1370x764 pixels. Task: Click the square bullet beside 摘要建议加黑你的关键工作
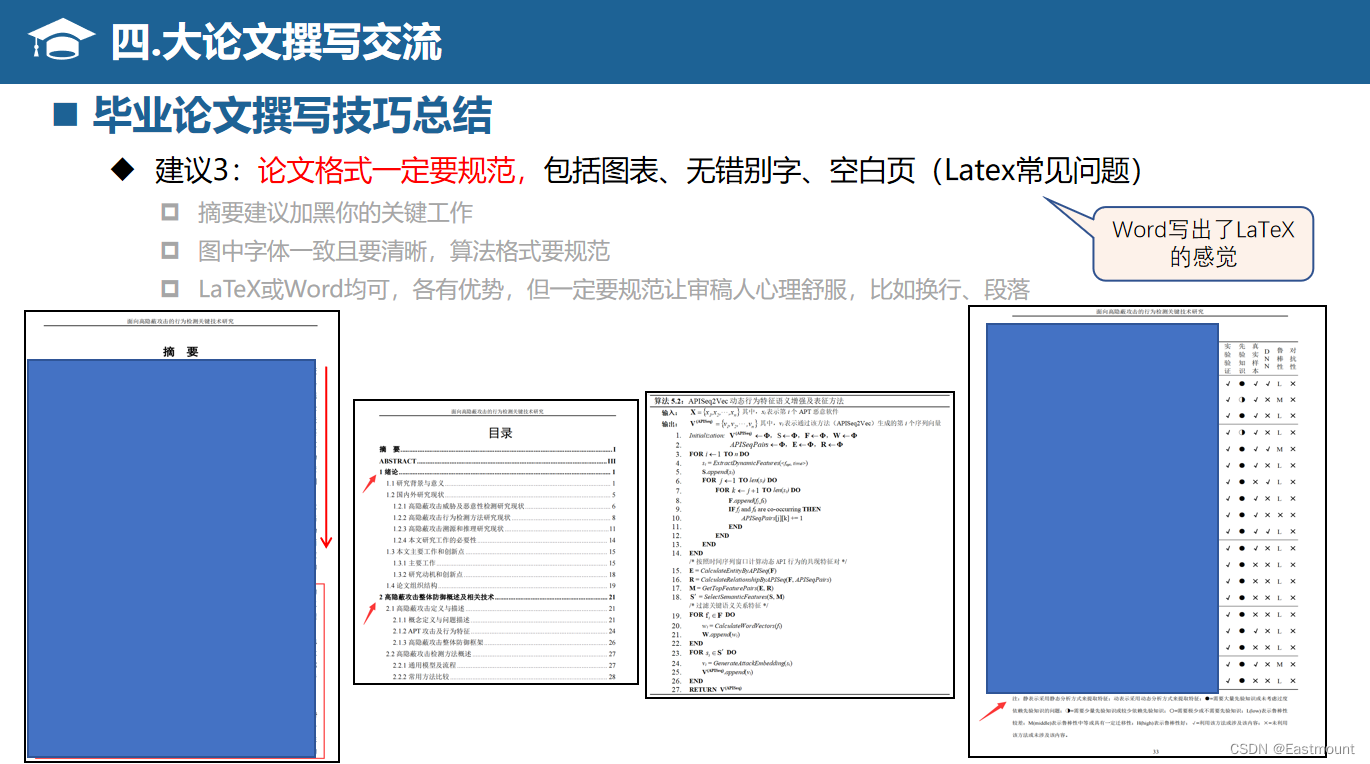pyautogui.click(x=170, y=212)
